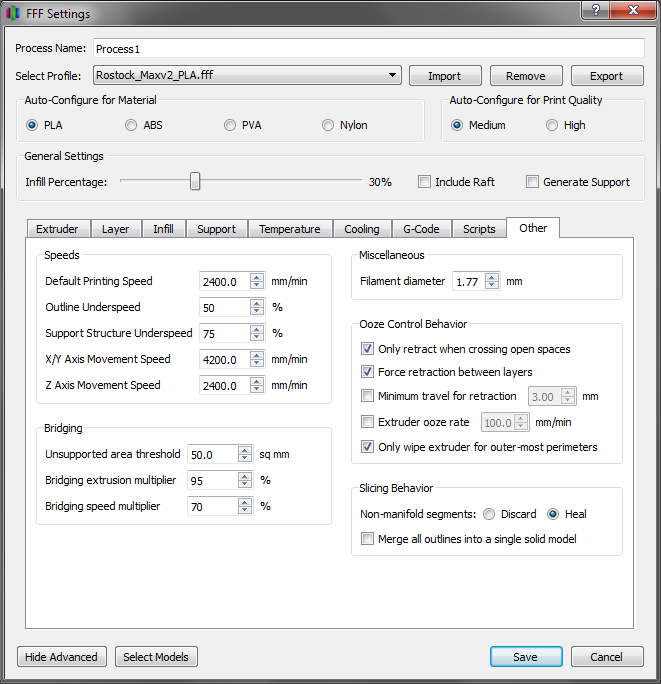The width and height of the screenshot is (661, 684).
Task: Decrease Z Axis Movement Speed value
Action: point(257,390)
